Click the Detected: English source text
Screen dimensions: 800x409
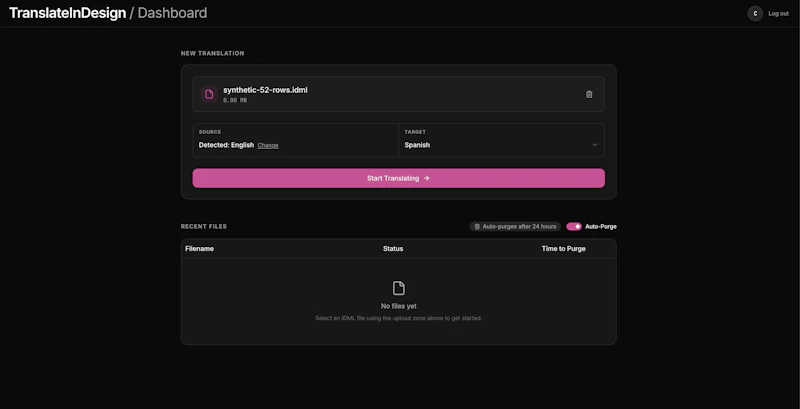[x=226, y=145]
